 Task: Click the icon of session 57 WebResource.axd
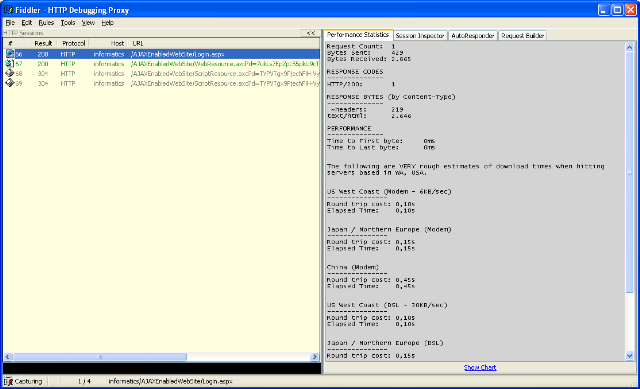pos(10,64)
